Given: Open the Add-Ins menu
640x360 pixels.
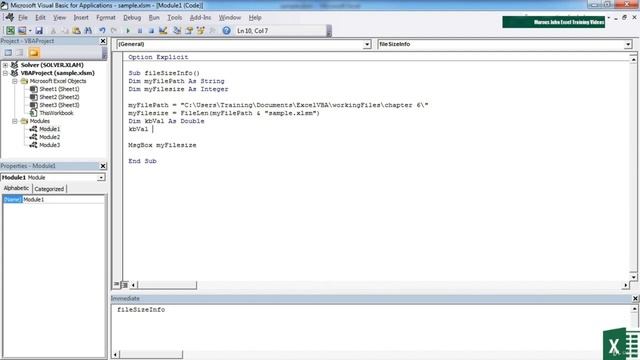Looking at the screenshot, I should coord(200,18).
